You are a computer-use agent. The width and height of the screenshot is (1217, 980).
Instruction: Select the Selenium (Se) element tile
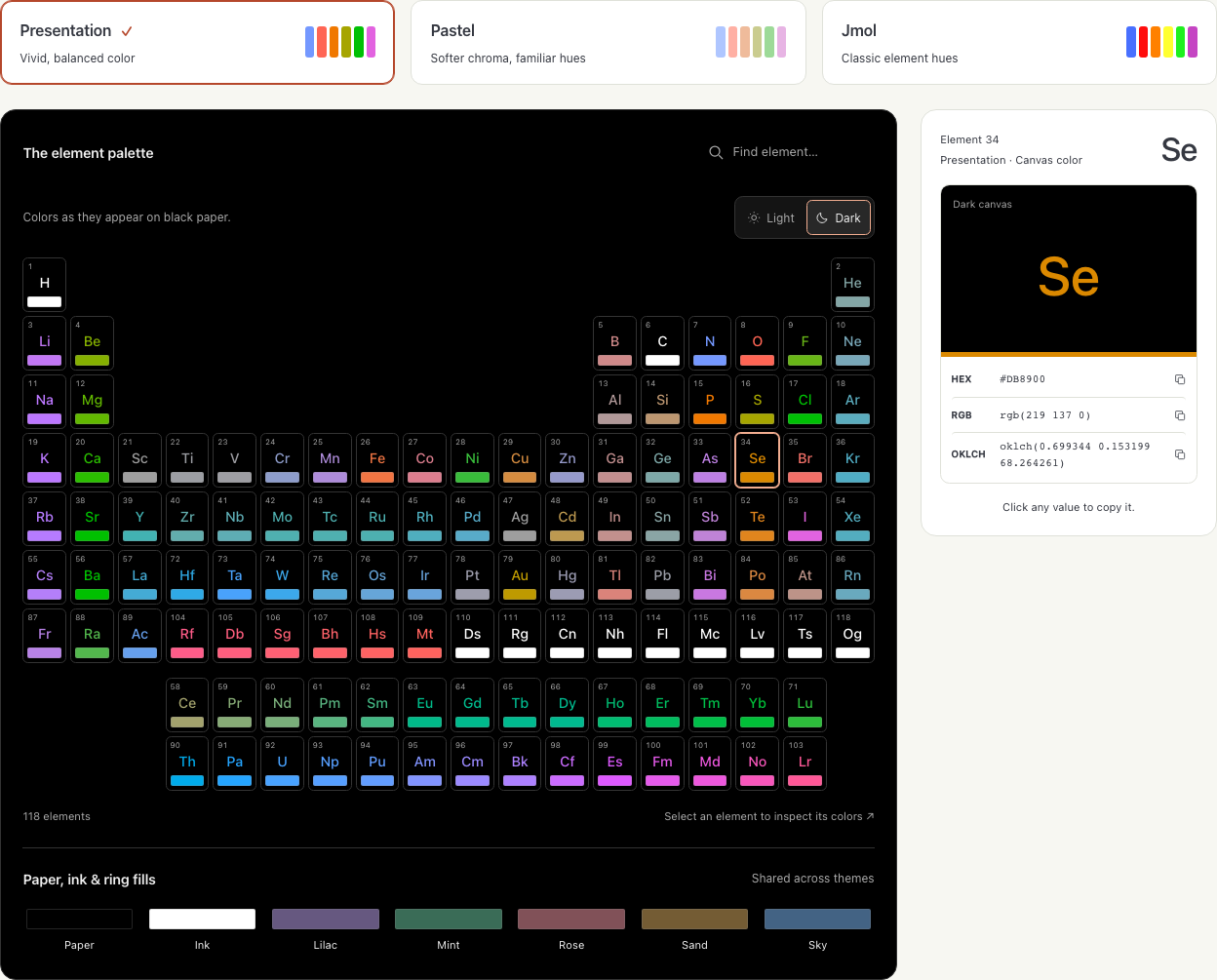point(758,460)
